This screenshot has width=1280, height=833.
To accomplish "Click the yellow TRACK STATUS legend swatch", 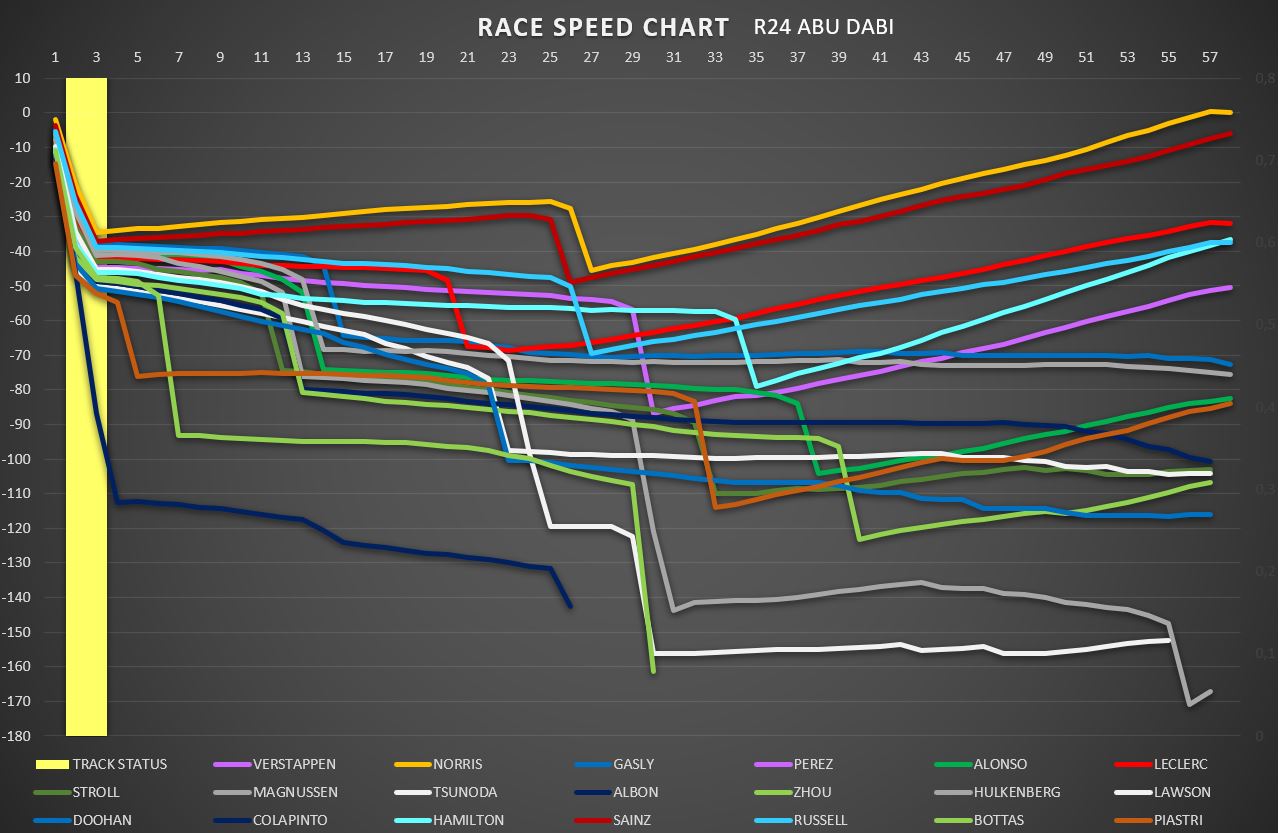I will [x=50, y=764].
